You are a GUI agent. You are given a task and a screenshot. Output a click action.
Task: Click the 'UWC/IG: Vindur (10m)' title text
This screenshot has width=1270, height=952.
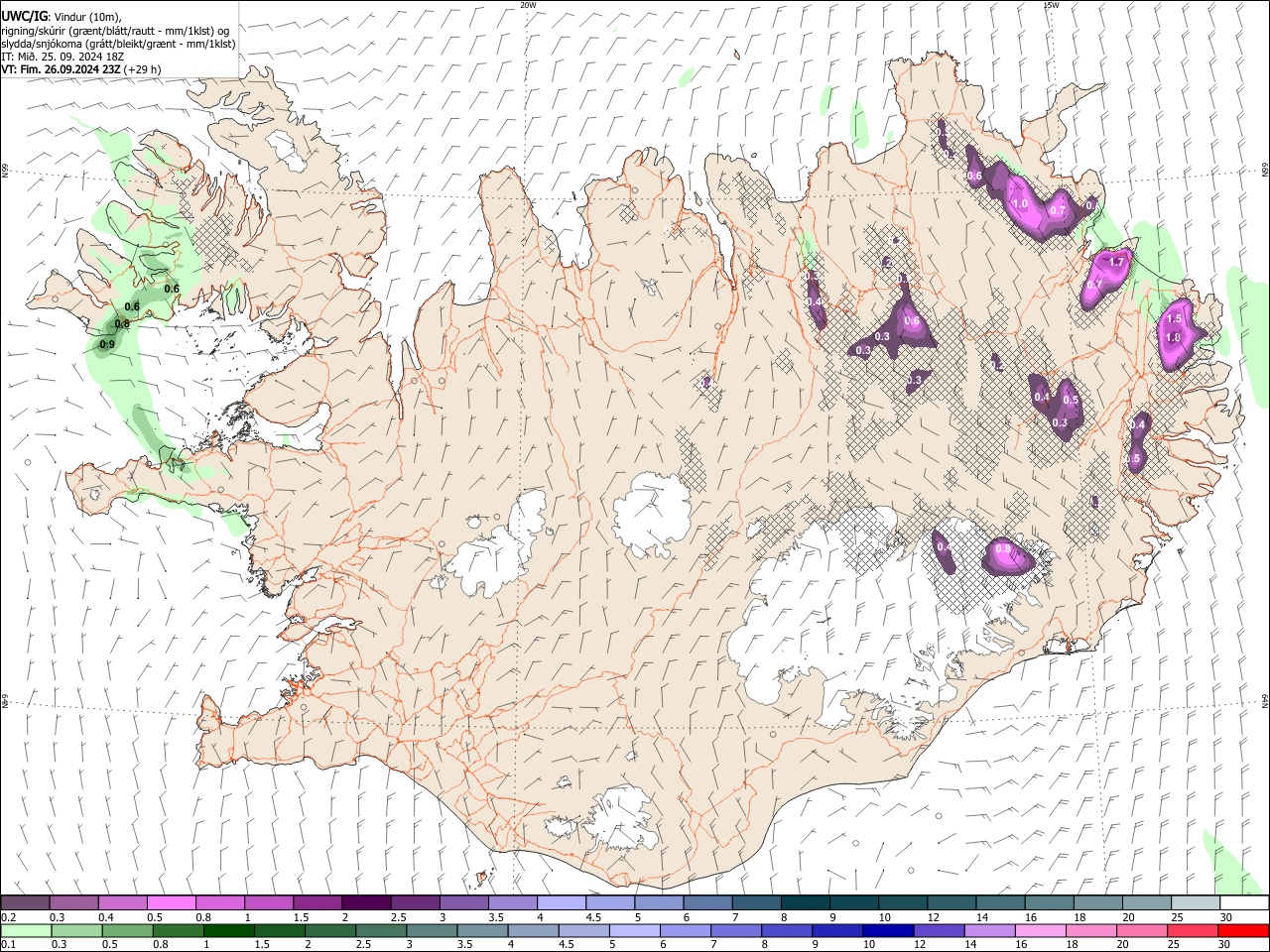61,17
